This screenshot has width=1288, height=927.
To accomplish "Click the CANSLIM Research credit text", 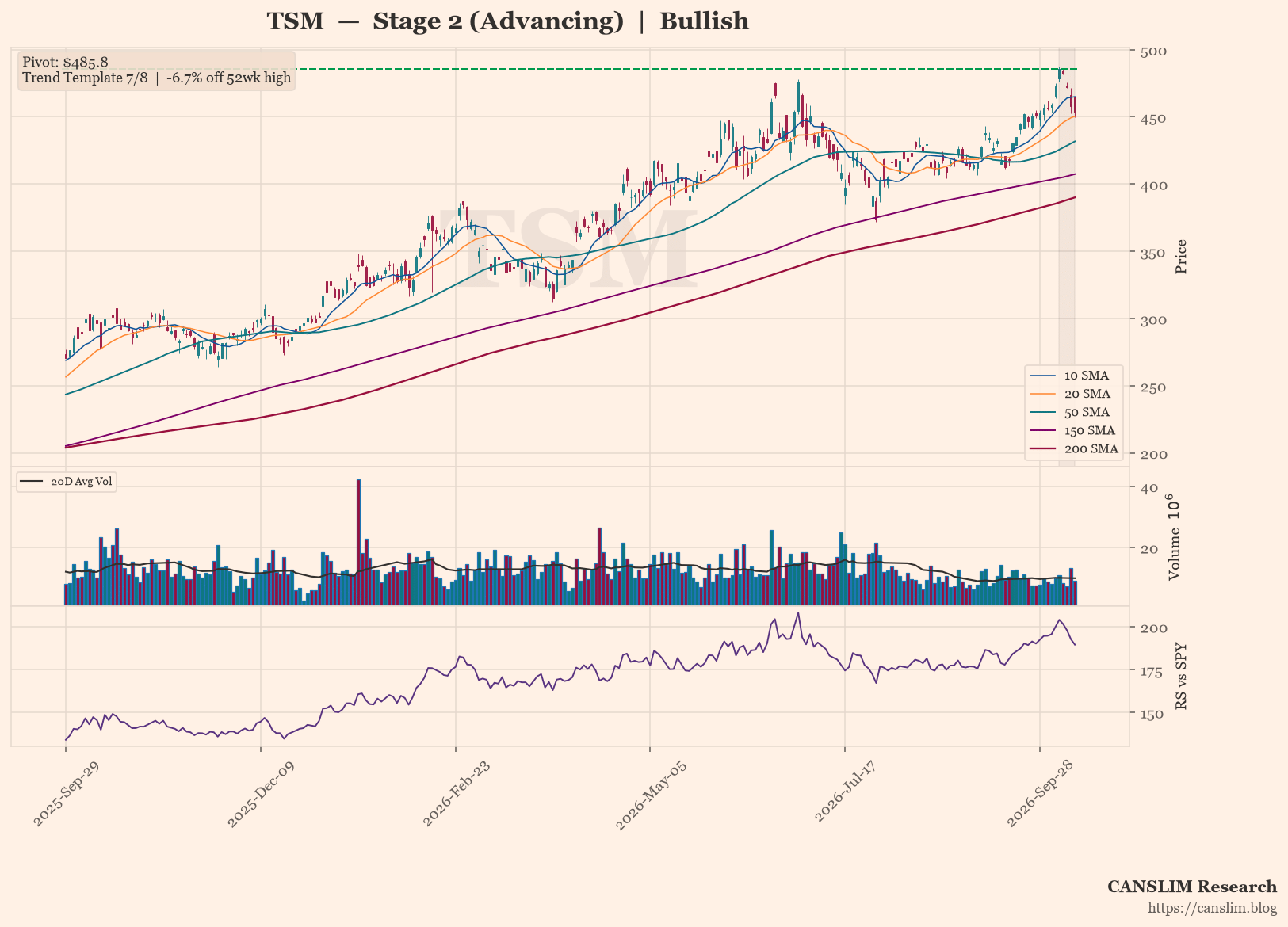I will point(1192,887).
